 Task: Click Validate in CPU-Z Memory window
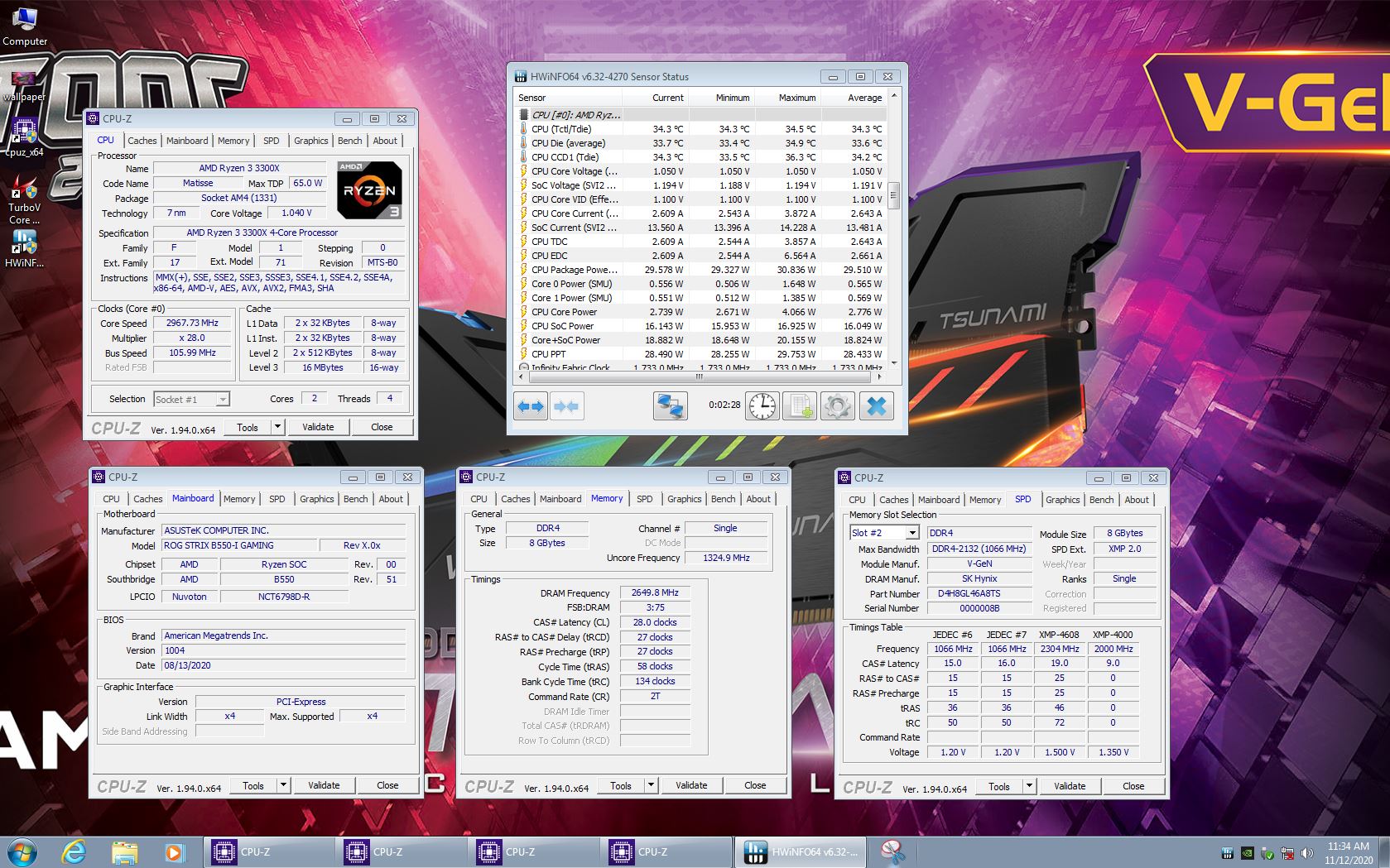[x=691, y=785]
